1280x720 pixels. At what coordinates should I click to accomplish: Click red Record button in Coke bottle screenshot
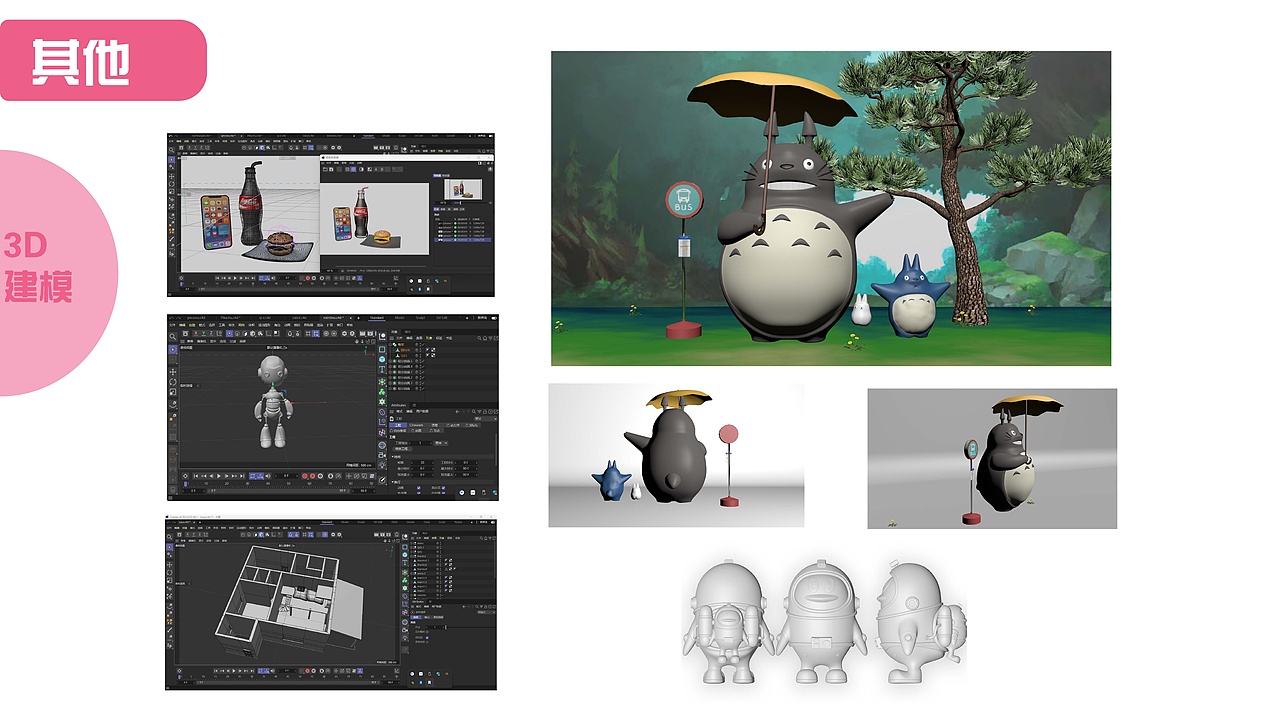[x=308, y=278]
